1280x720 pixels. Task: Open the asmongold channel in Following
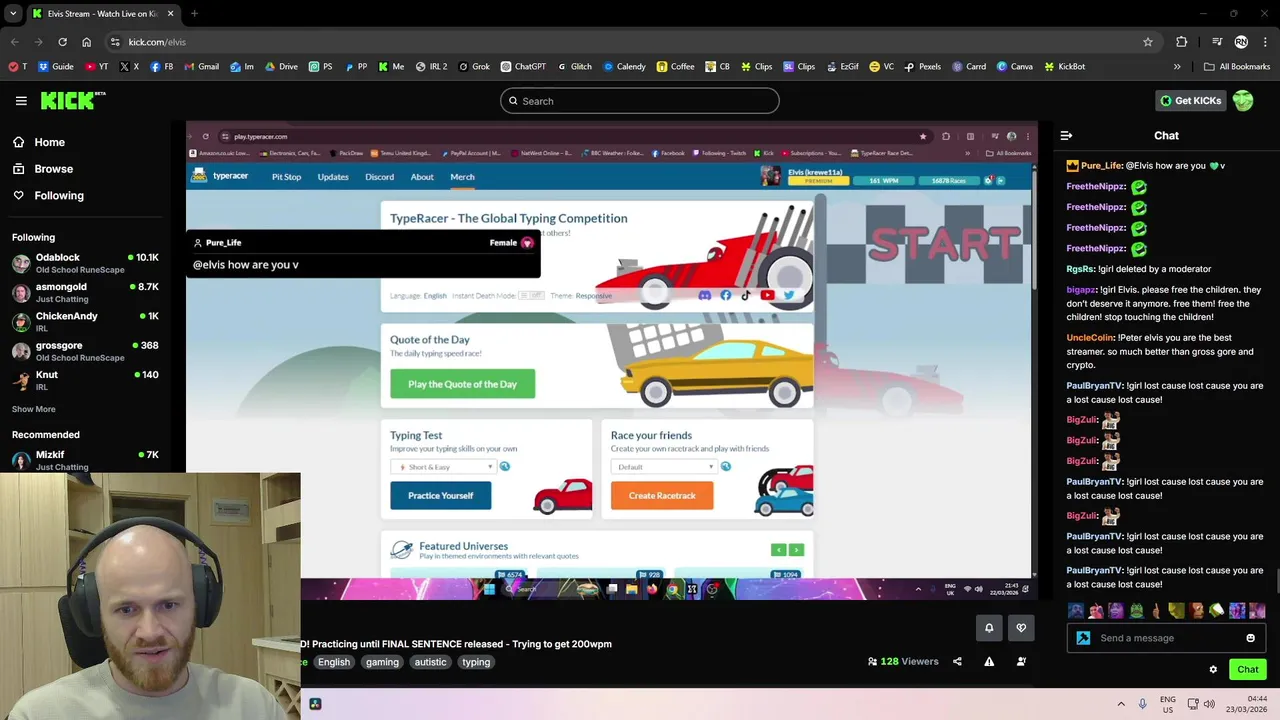pos(85,292)
